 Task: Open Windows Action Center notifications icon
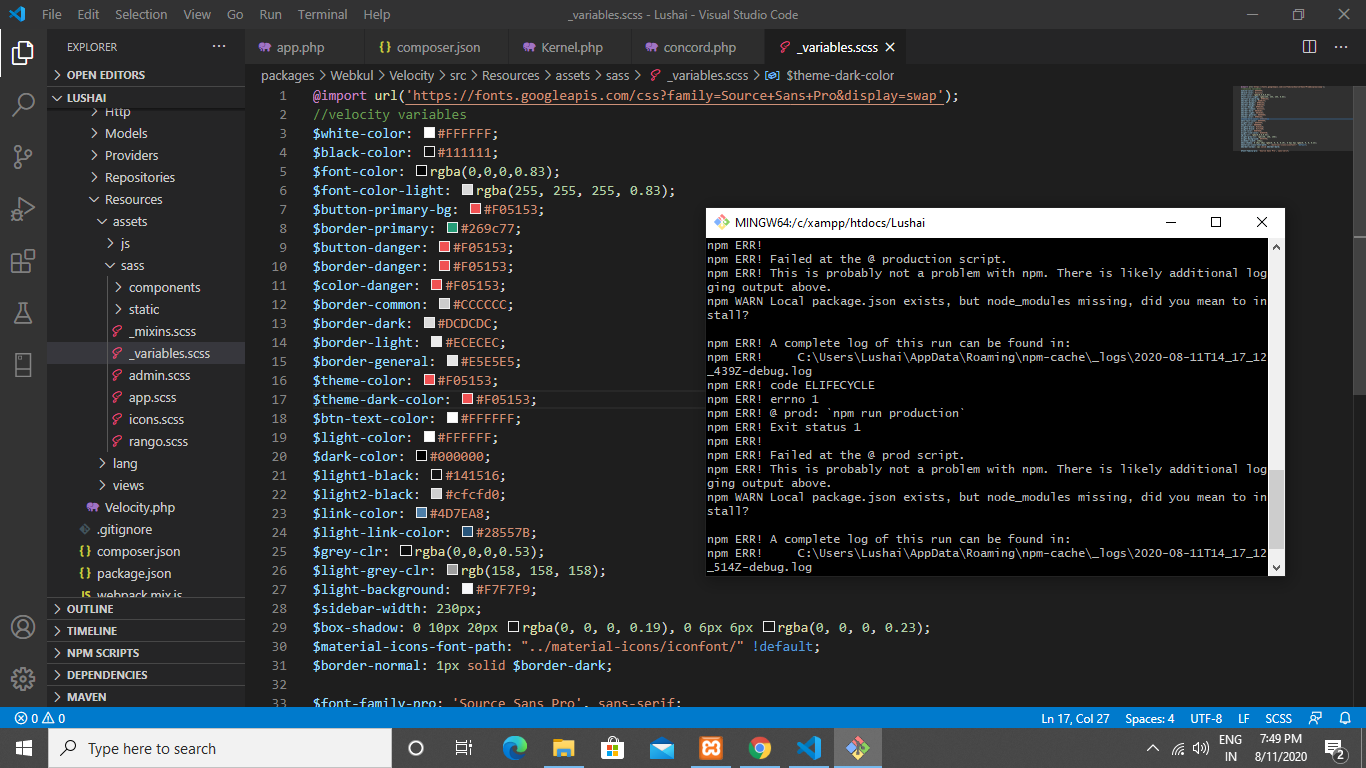coord(1335,748)
